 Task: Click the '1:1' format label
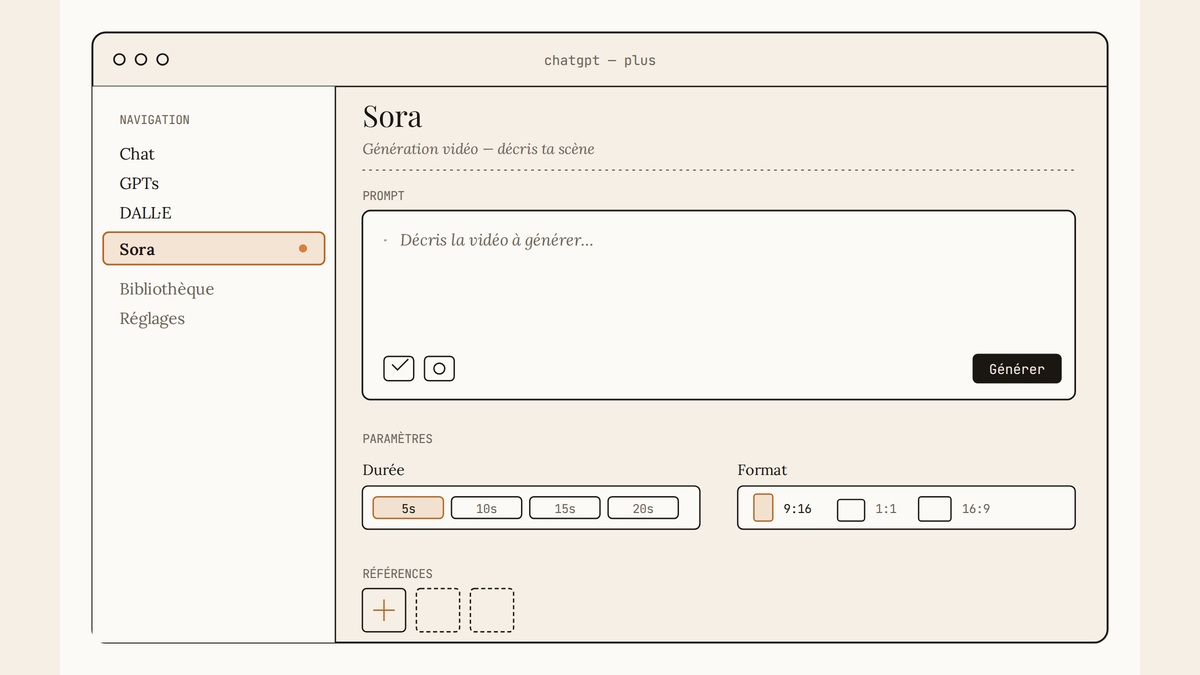886,509
